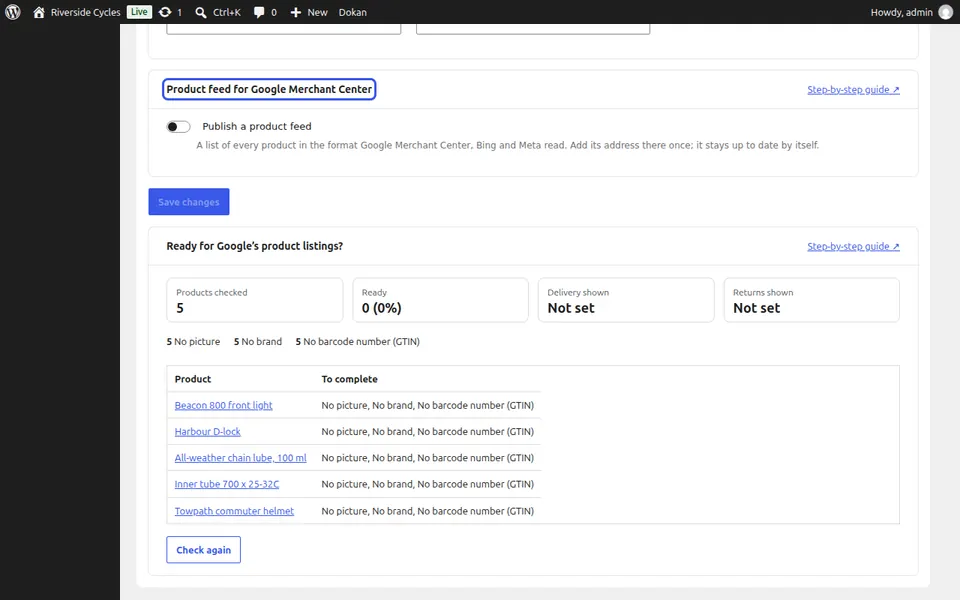Click the 'Ready for Google's product listings?' heading
Screen dimensions: 960x600
[x=255, y=246]
